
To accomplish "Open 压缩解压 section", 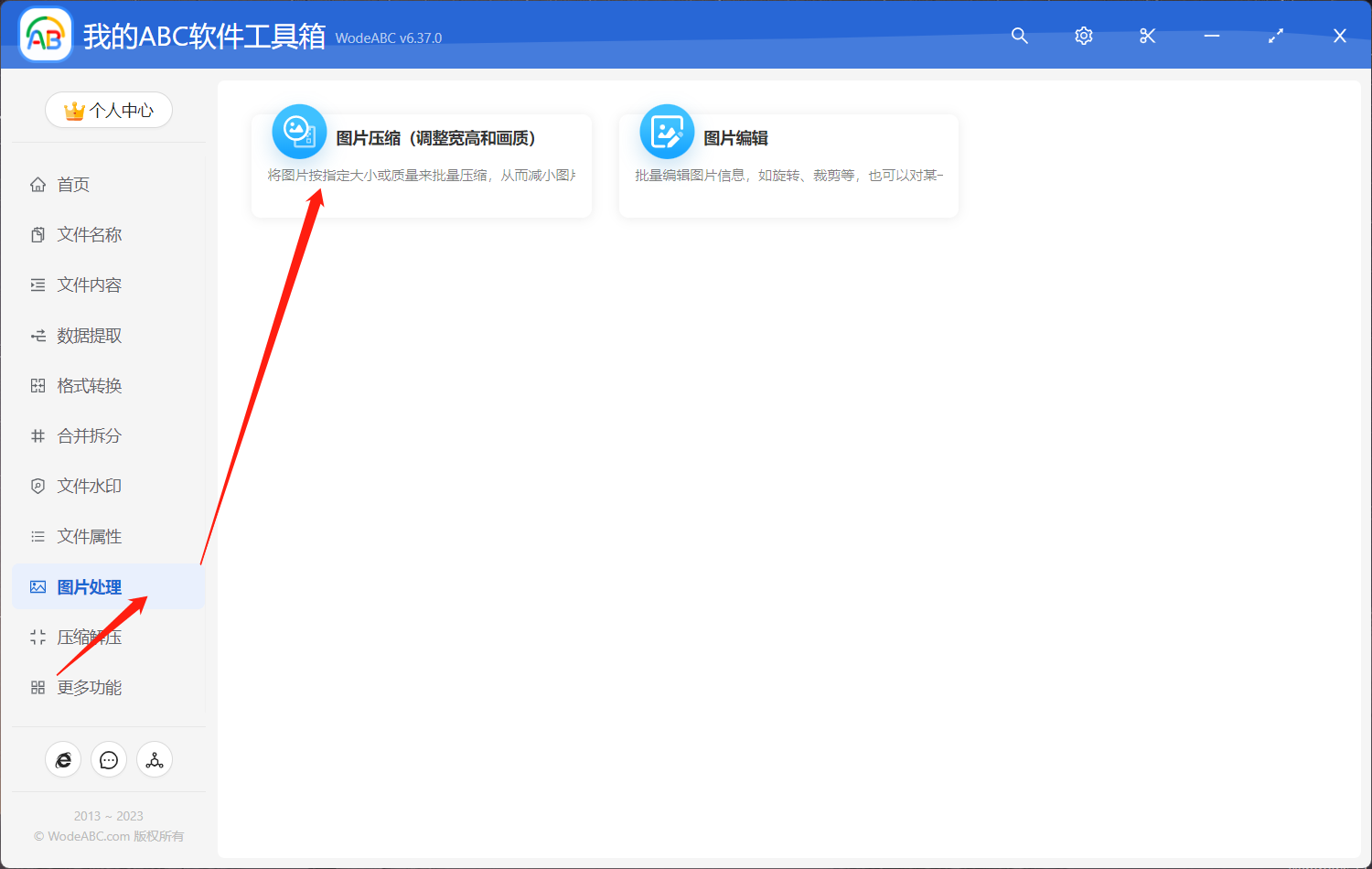I will click(x=108, y=637).
